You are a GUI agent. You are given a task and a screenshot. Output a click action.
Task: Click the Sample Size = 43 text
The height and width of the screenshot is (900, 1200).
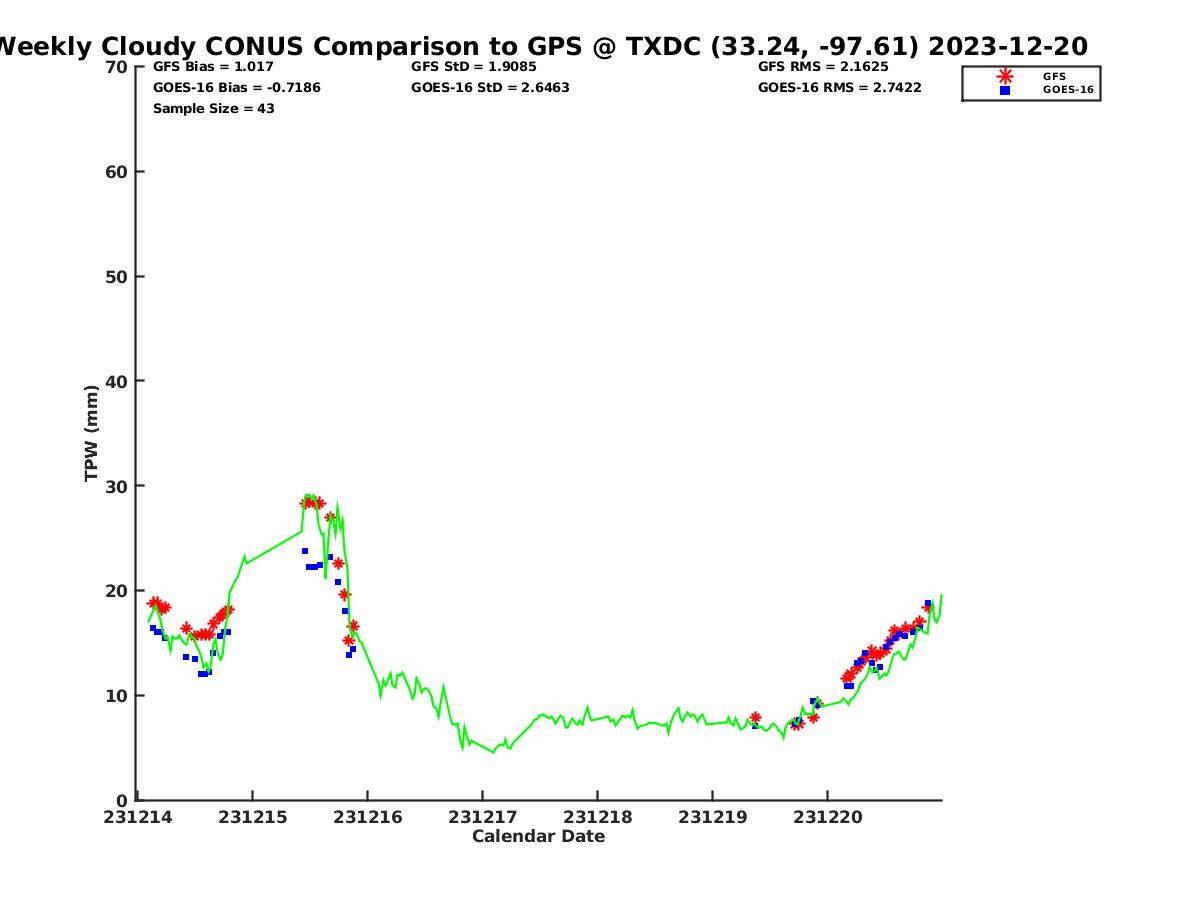(213, 108)
